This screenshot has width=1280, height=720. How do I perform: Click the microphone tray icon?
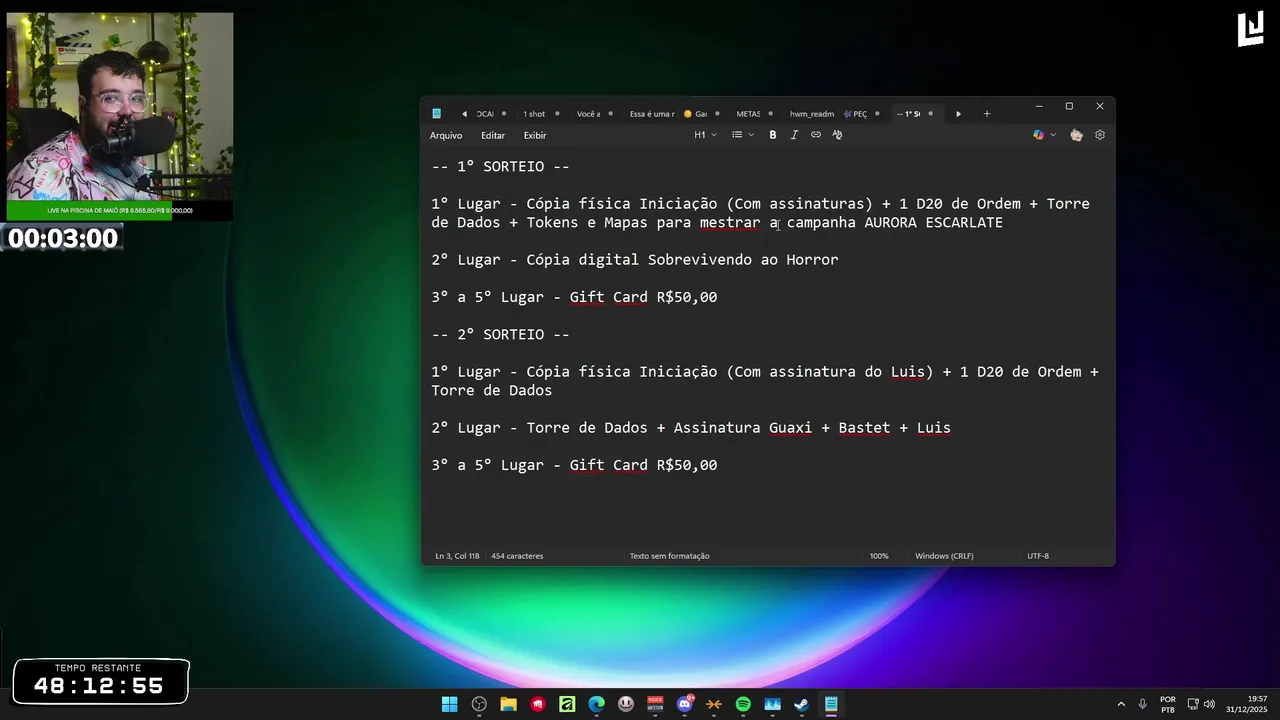click(x=1142, y=704)
